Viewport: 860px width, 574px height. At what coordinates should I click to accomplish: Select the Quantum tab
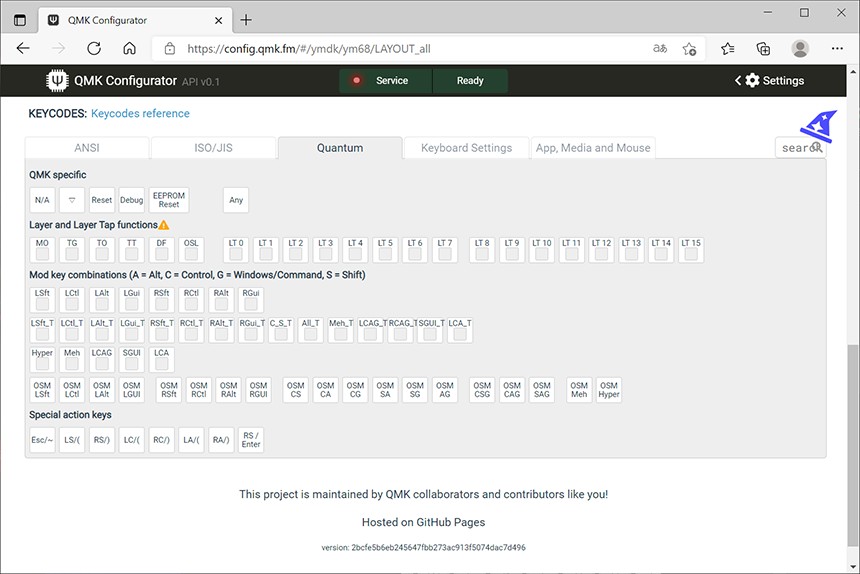(340, 147)
